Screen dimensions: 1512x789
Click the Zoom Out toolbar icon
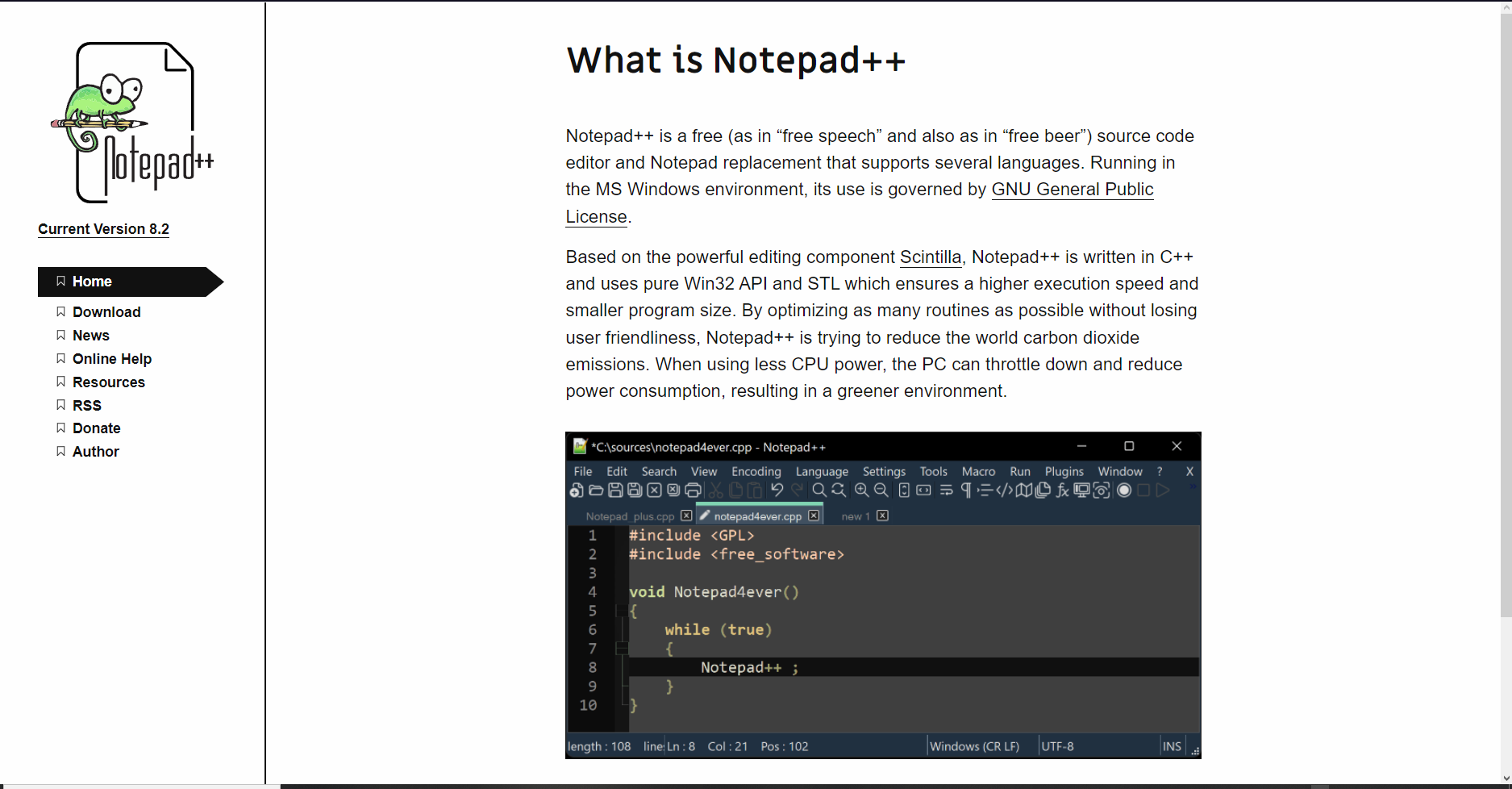point(881,491)
